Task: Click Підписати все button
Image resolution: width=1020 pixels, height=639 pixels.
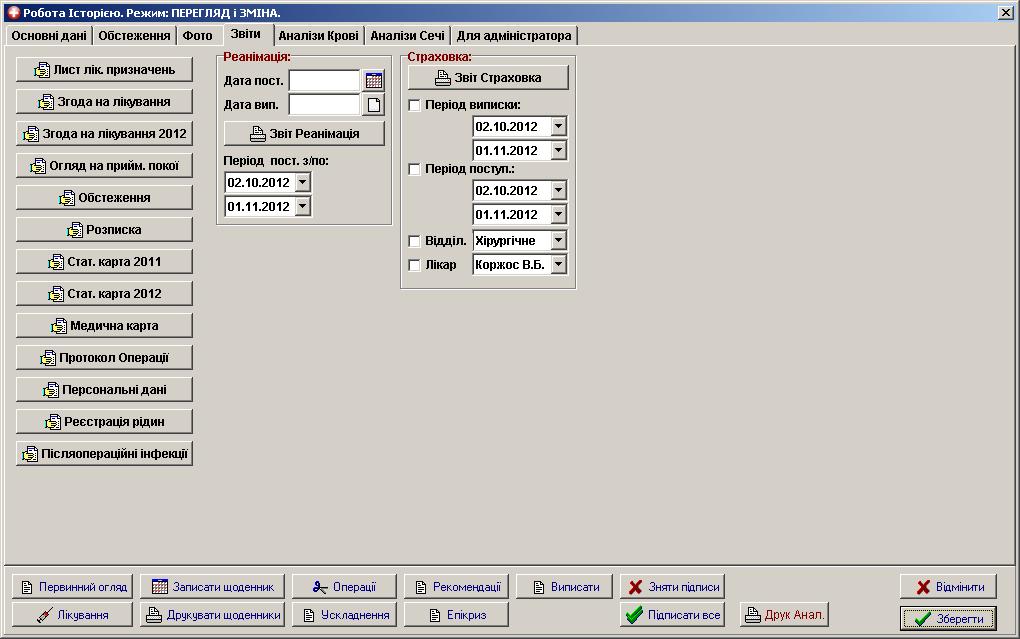Action: coord(673,615)
